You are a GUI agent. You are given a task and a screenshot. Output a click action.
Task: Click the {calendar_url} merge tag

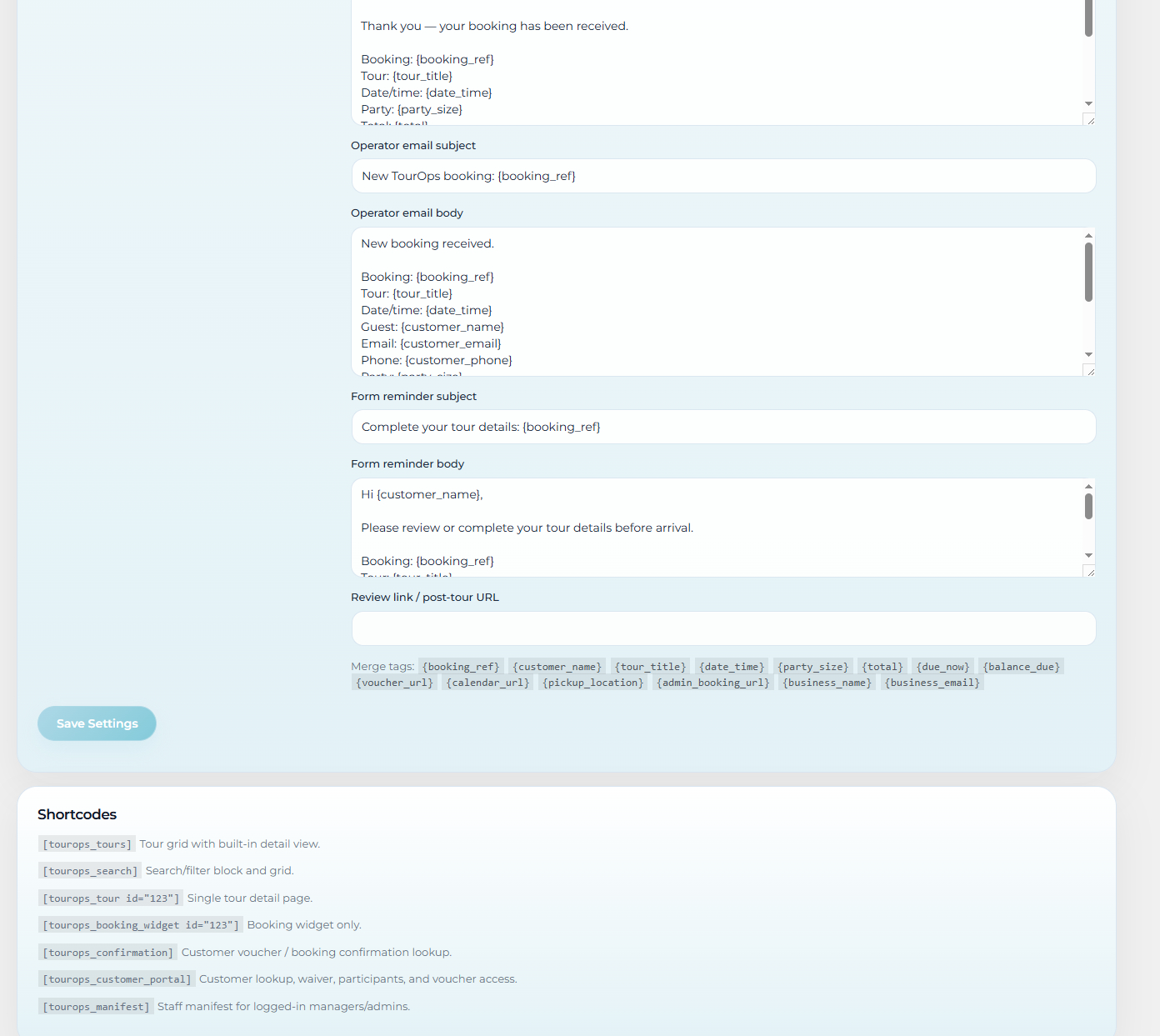[488, 683]
